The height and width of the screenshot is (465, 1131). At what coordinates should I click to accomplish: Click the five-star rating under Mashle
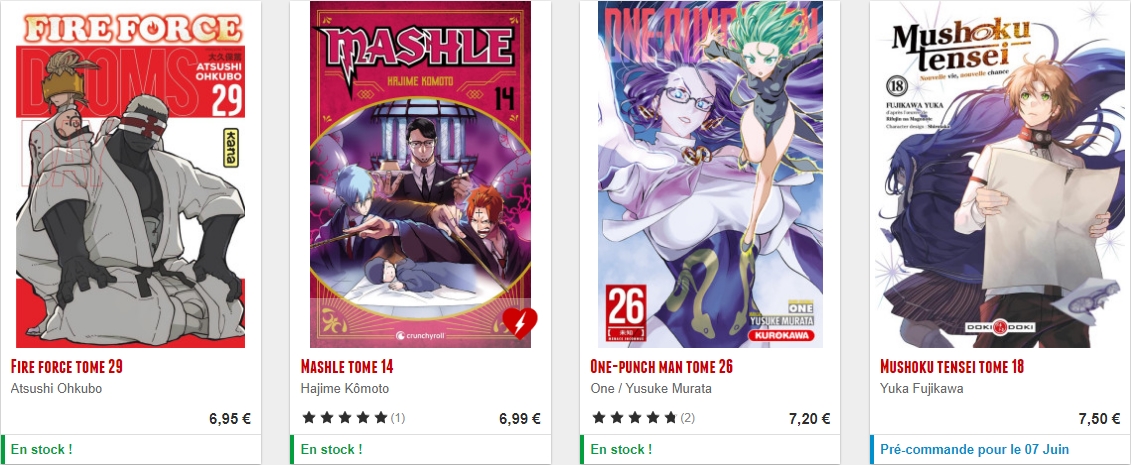coord(345,417)
